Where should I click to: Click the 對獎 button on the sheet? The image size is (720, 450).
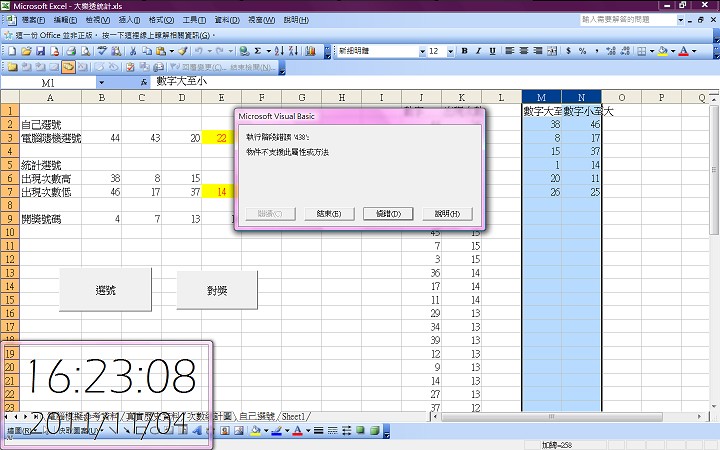pos(217,290)
